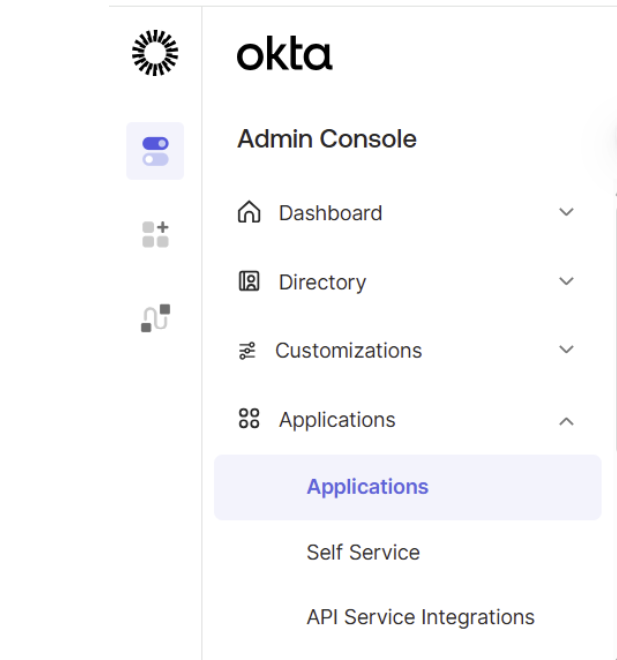The image size is (617, 660).
Task: Open the add apps grid-plus icon
Action: (x=155, y=234)
